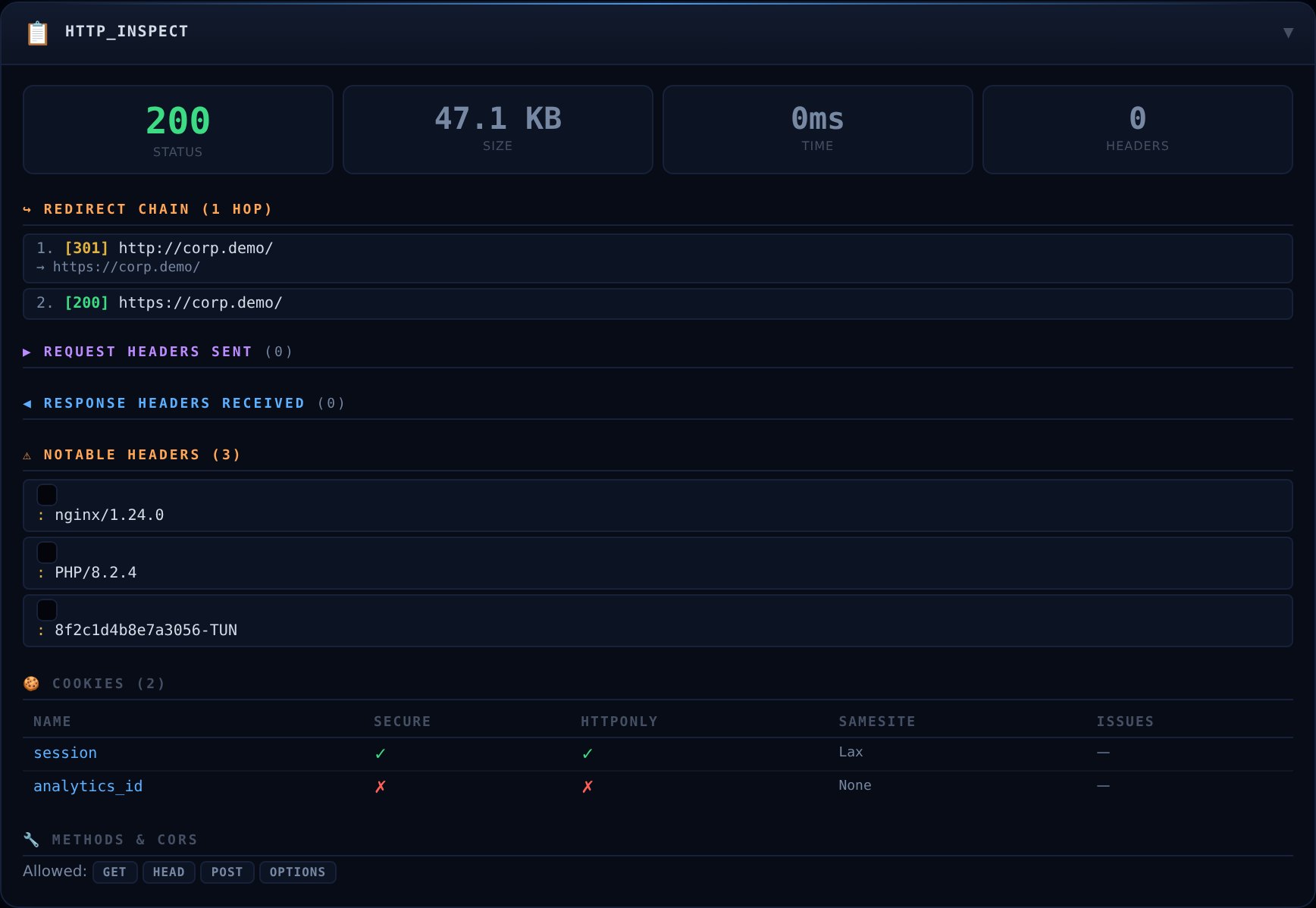
Task: Click the POST method badge
Action: pyautogui.click(x=227, y=872)
